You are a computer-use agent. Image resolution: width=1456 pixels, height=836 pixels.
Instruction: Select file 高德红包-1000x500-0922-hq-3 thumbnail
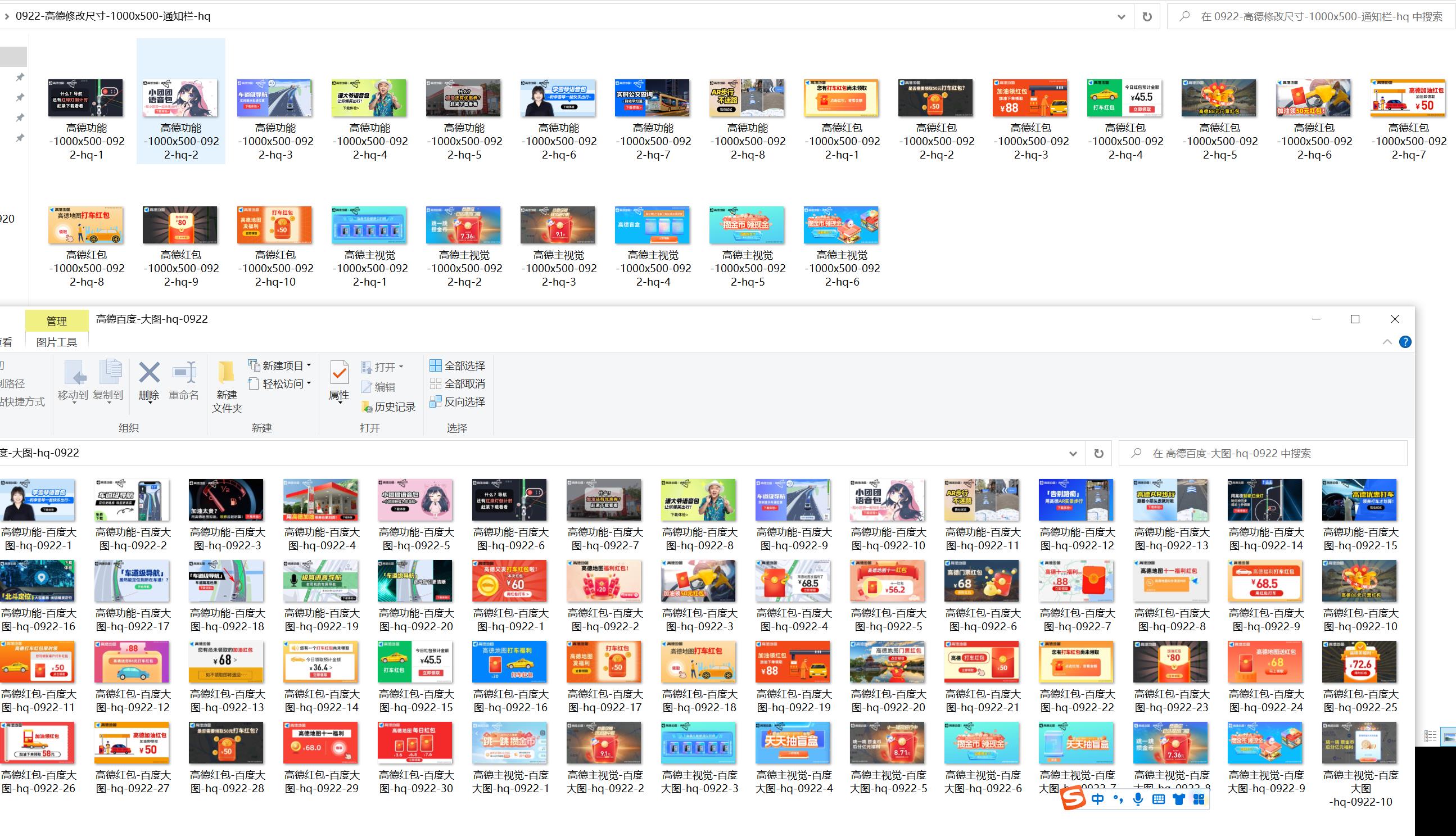pos(1030,98)
